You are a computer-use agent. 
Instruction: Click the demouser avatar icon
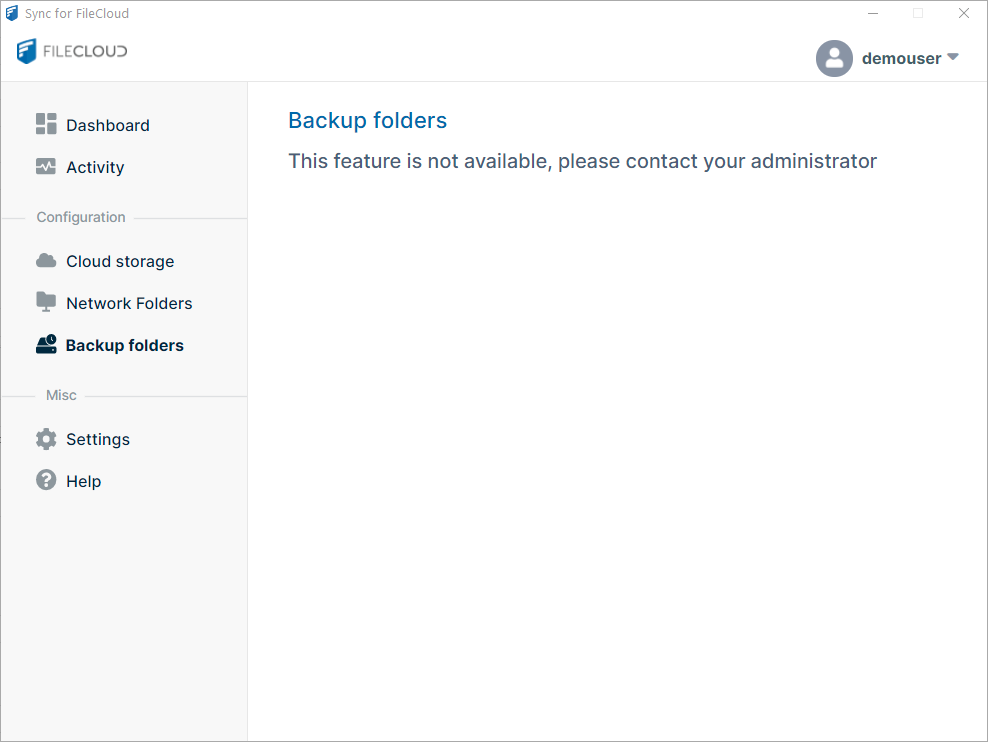point(834,58)
